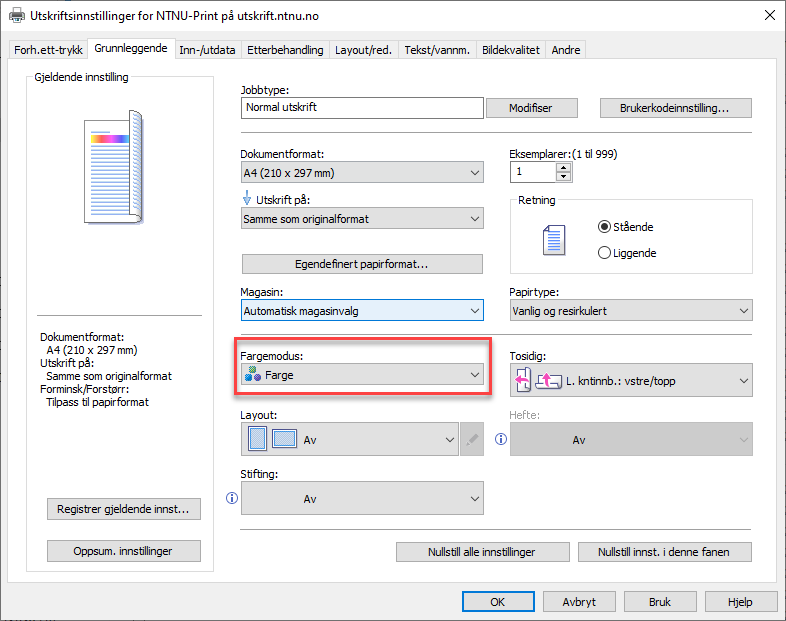Click the Hefte info icon

pos(500,439)
